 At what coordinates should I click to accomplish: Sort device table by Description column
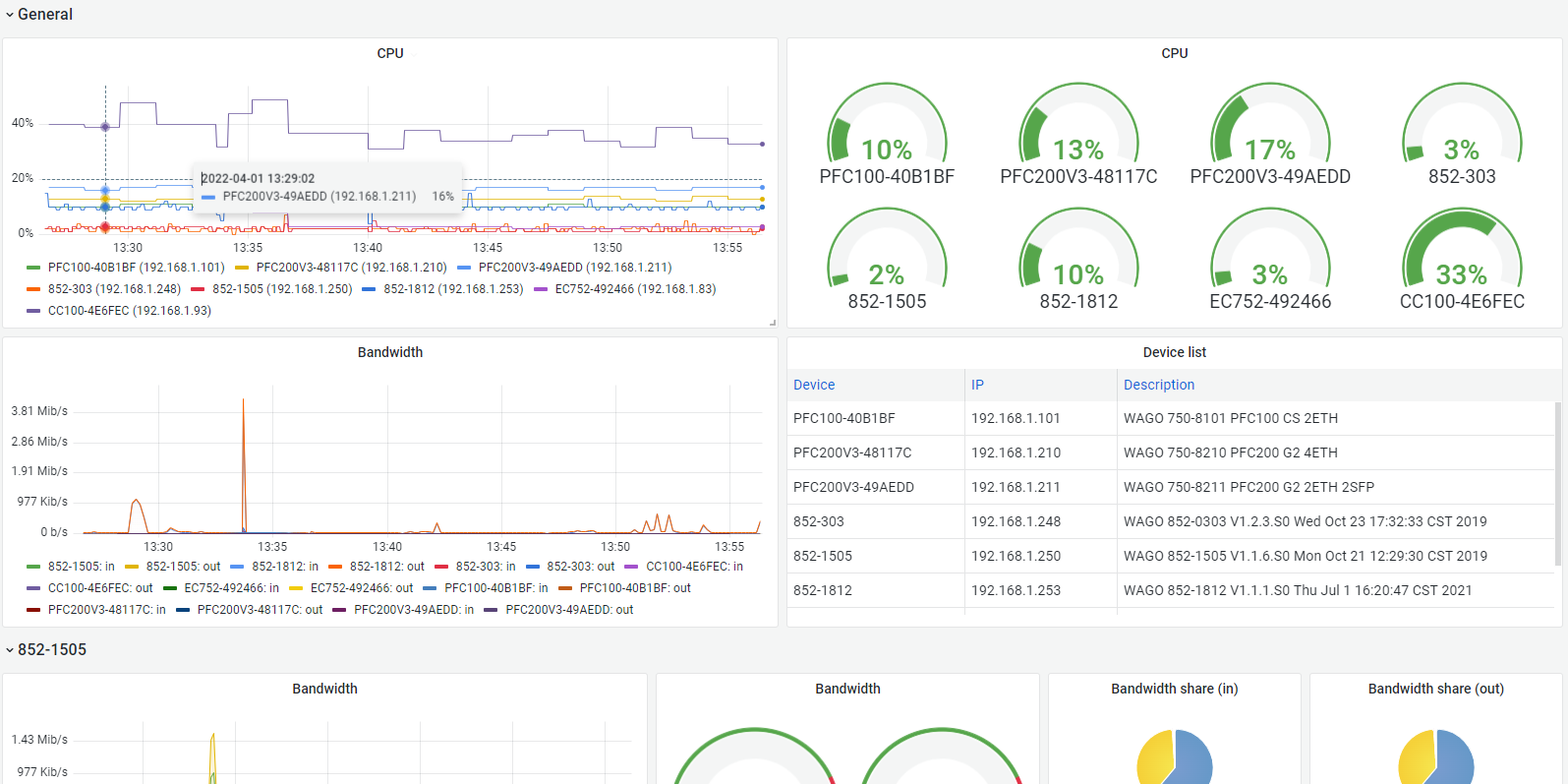[x=1159, y=385]
